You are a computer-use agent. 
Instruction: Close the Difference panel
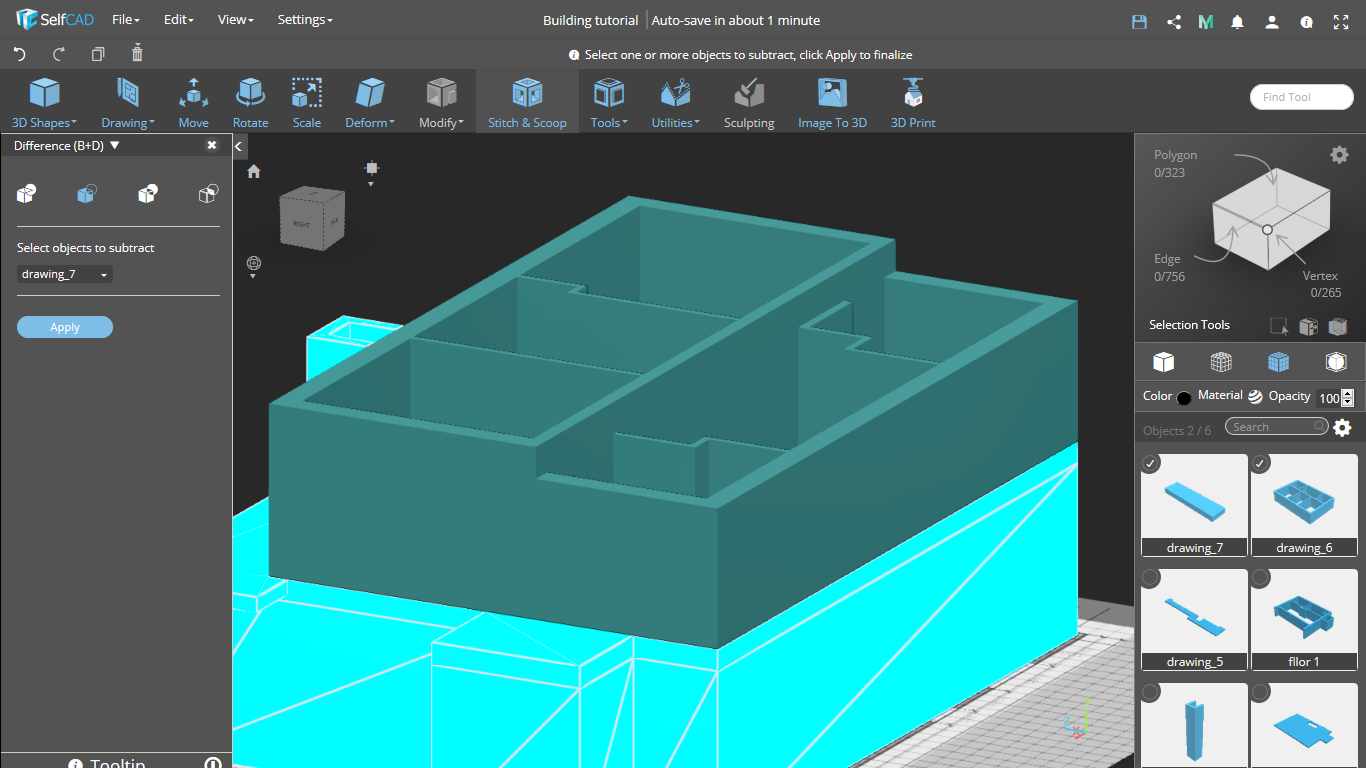click(212, 145)
